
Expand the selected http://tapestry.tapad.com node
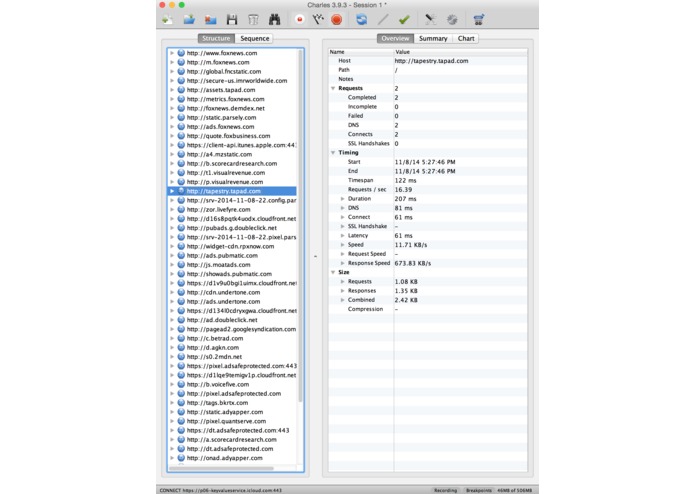pyautogui.click(x=172, y=191)
